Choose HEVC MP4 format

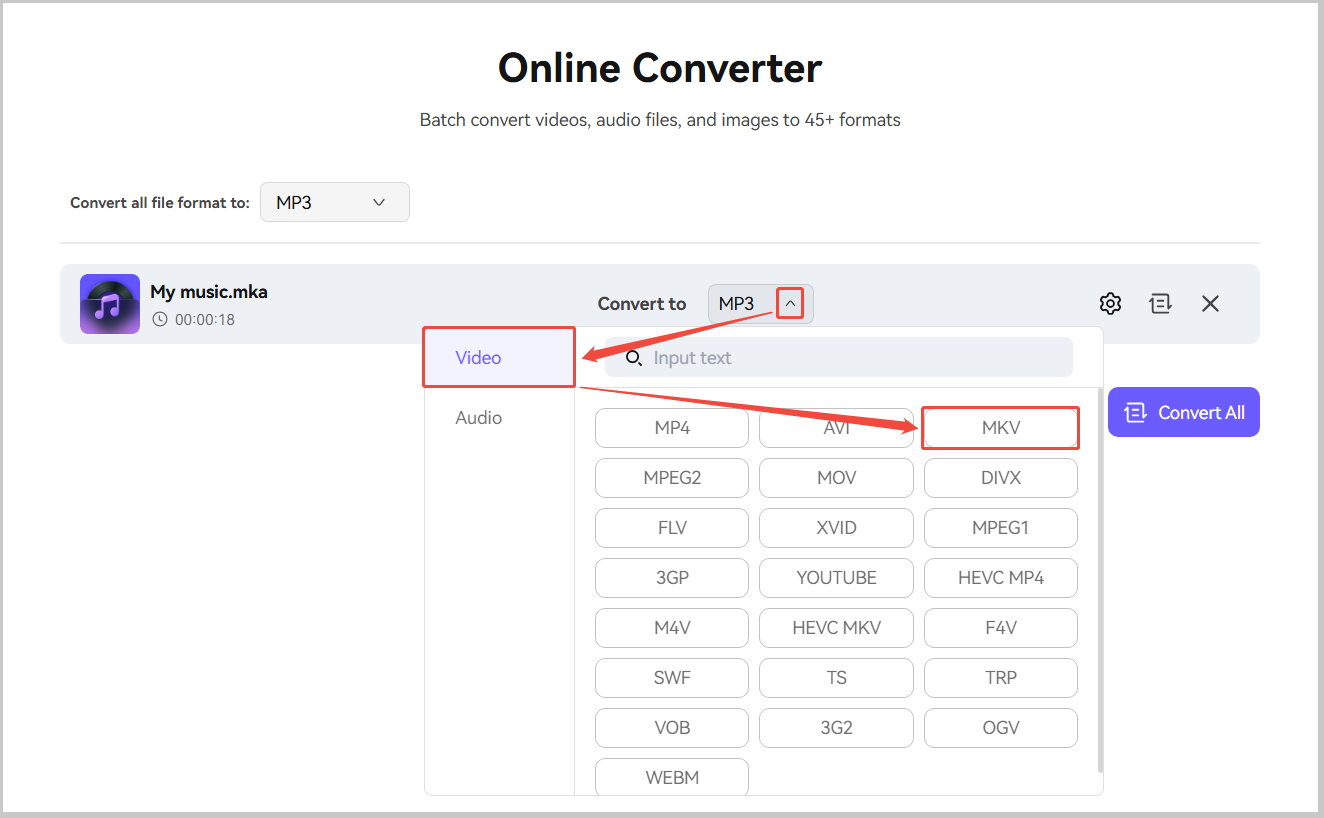pos(1001,578)
